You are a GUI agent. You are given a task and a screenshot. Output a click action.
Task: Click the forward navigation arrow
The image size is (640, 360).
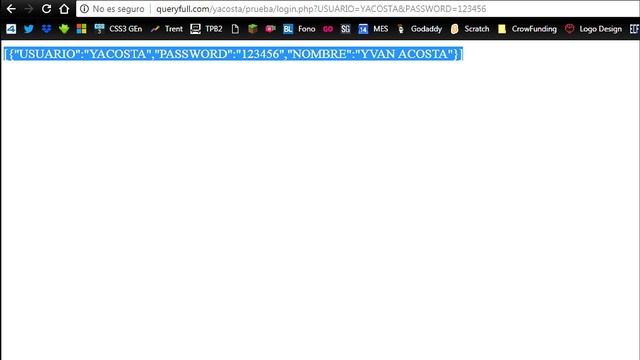(29, 9)
